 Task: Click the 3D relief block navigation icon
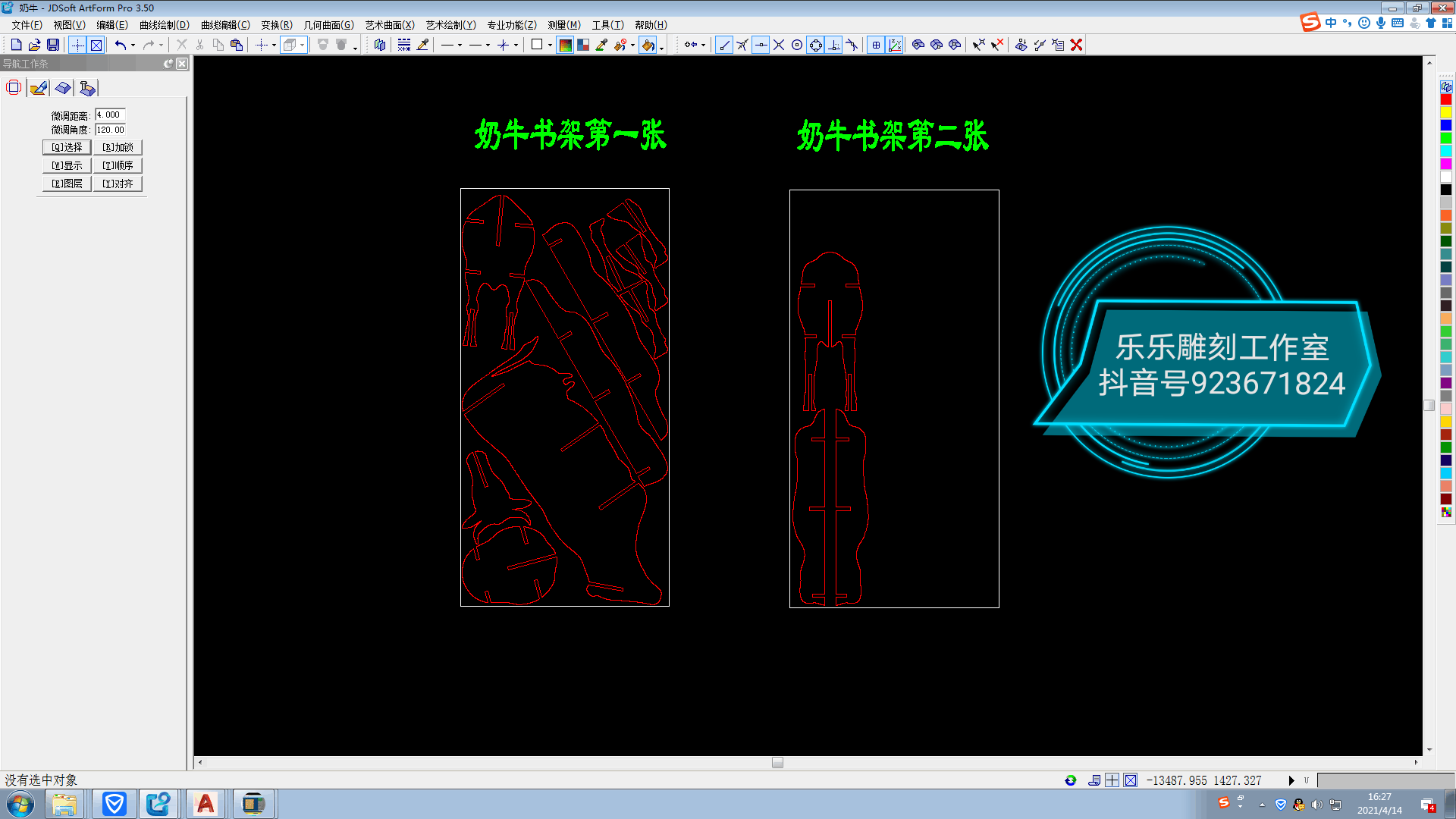(x=63, y=88)
